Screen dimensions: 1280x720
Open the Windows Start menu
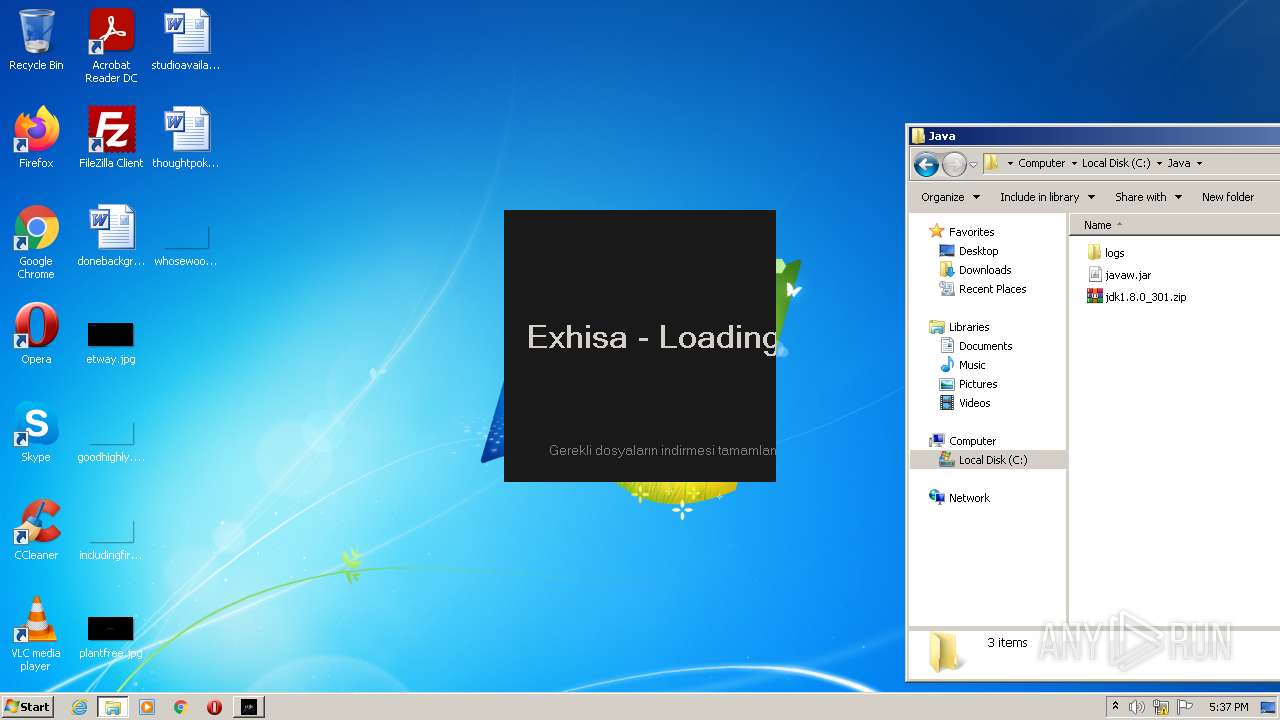tap(28, 707)
